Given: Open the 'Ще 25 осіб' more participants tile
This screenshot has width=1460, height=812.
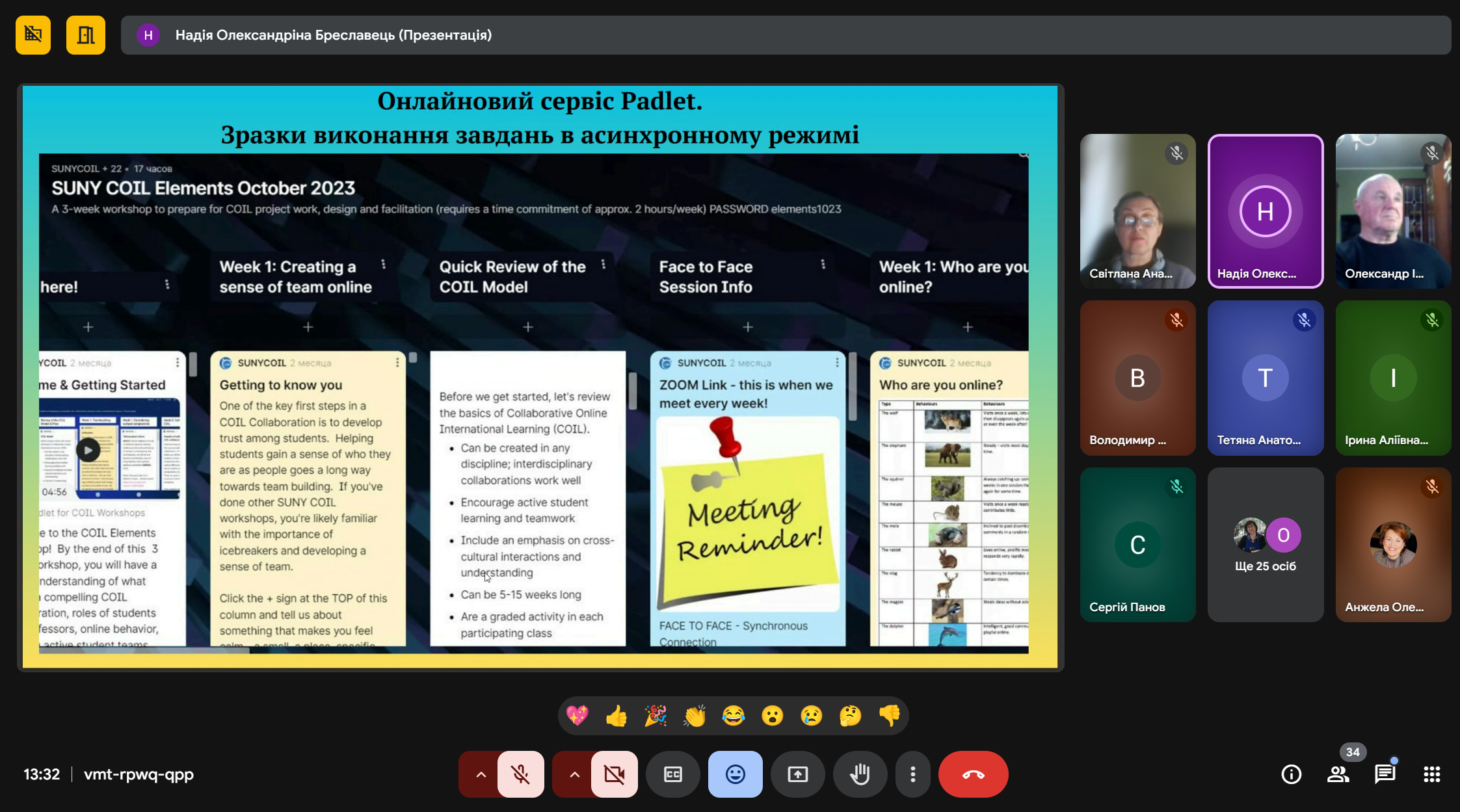Looking at the screenshot, I should [x=1265, y=545].
